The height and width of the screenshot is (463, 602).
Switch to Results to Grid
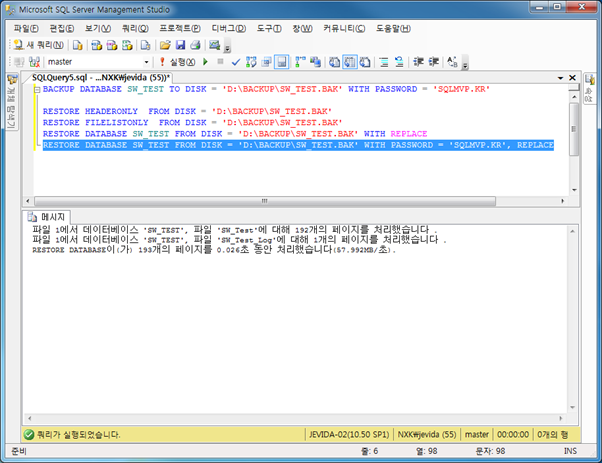pos(350,62)
